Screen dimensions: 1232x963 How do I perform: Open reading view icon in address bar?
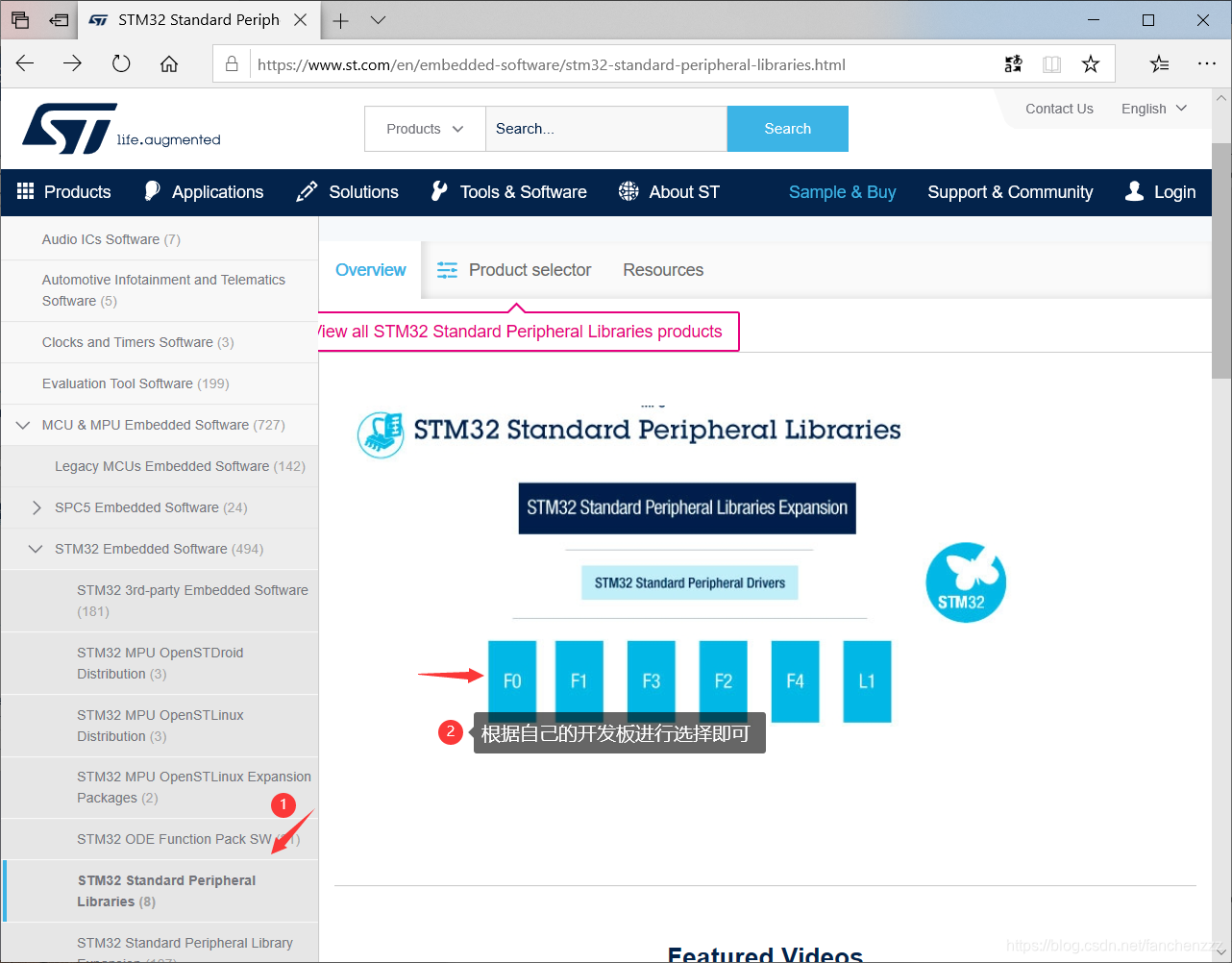(1052, 64)
